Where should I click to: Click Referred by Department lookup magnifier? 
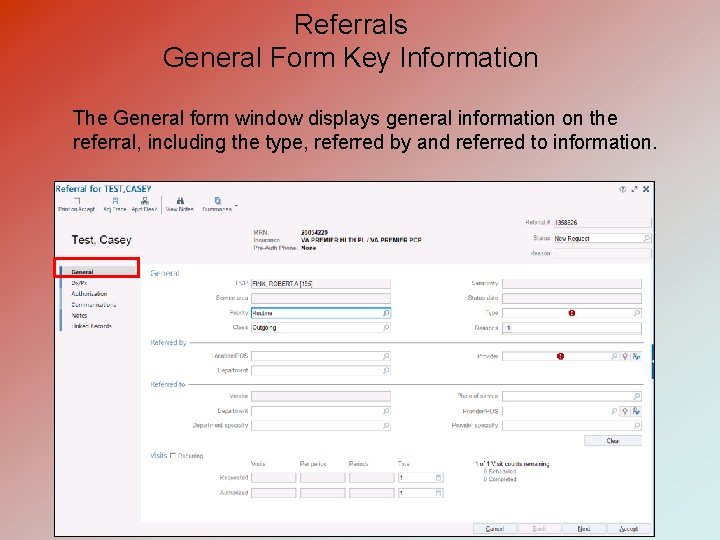click(x=386, y=370)
